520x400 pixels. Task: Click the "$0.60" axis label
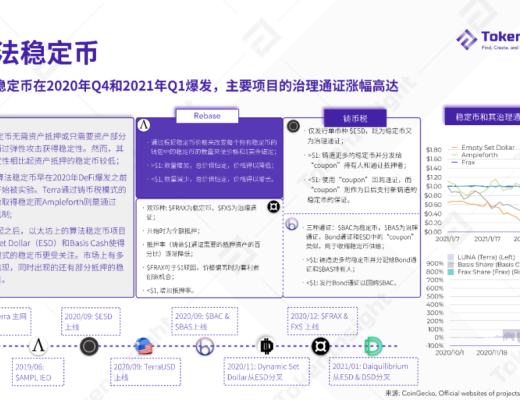[434, 204]
